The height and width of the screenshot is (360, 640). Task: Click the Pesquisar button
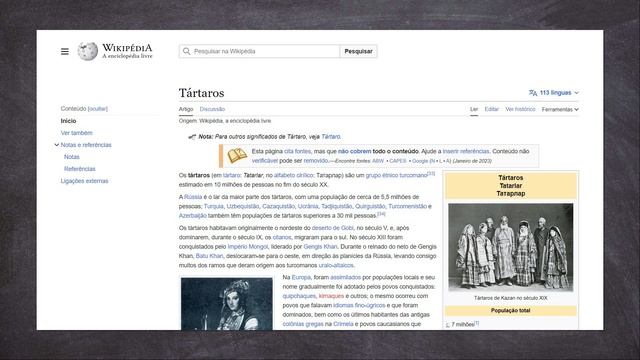click(358, 51)
